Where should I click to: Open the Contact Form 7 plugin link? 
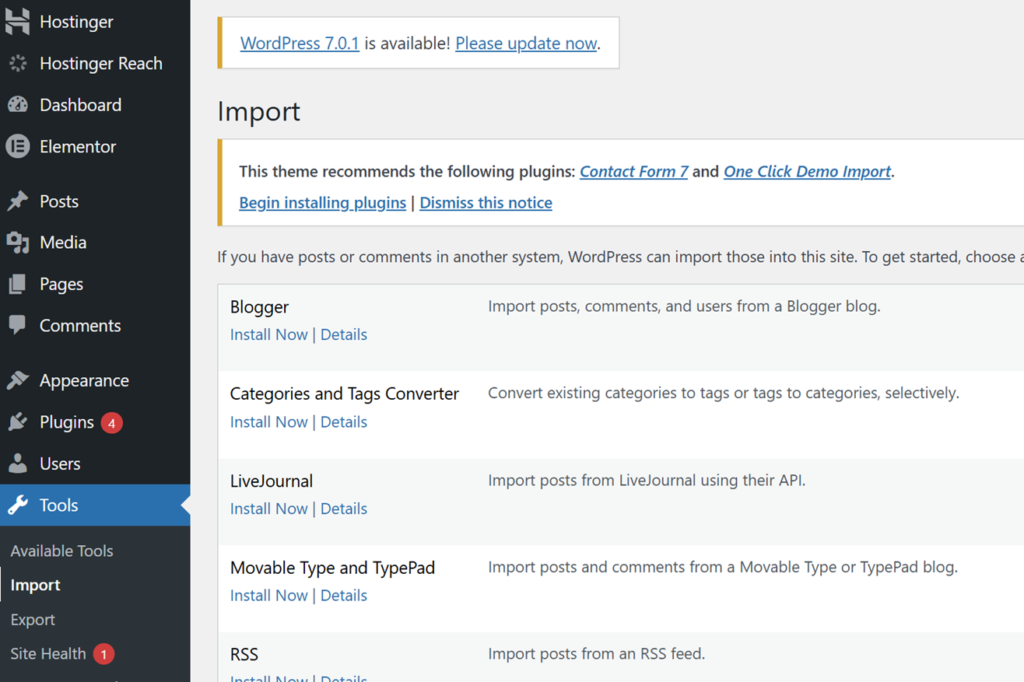(634, 171)
